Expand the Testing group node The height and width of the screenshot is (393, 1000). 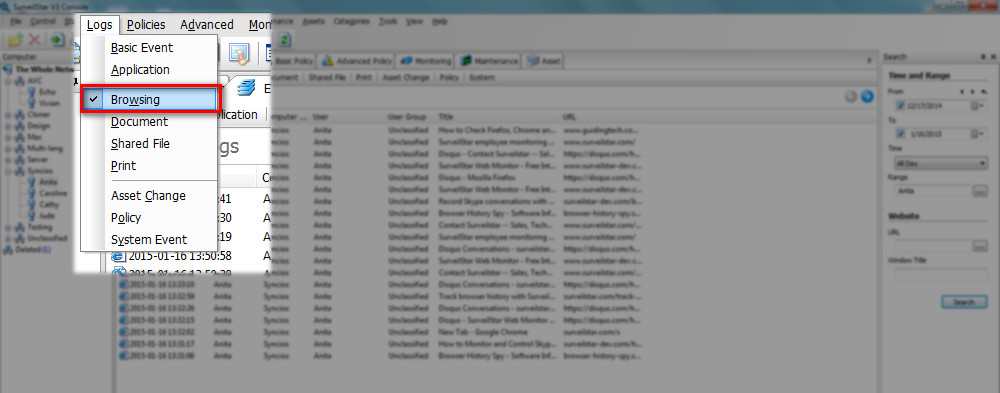[x=8, y=227]
